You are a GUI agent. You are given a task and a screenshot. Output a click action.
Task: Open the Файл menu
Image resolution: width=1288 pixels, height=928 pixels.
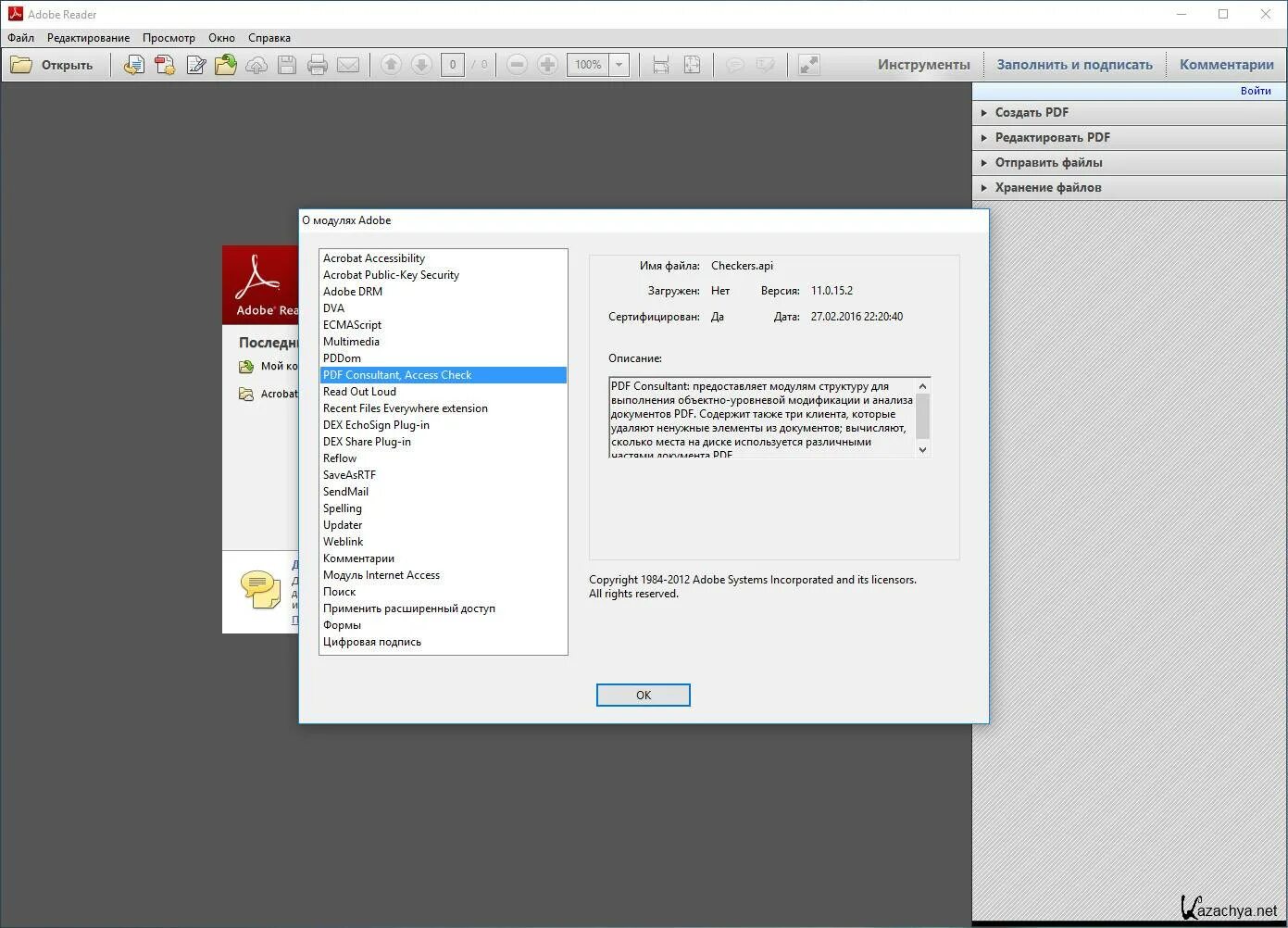(21, 38)
